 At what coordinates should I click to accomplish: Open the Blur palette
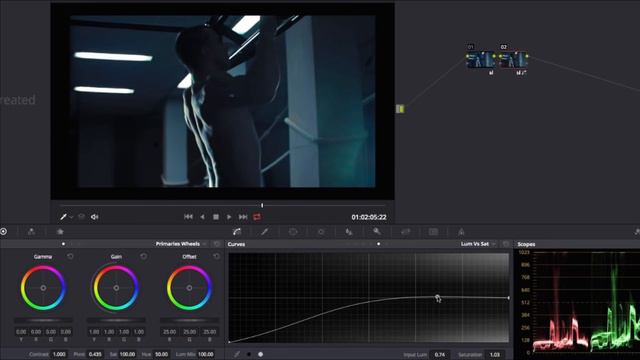pos(349,232)
